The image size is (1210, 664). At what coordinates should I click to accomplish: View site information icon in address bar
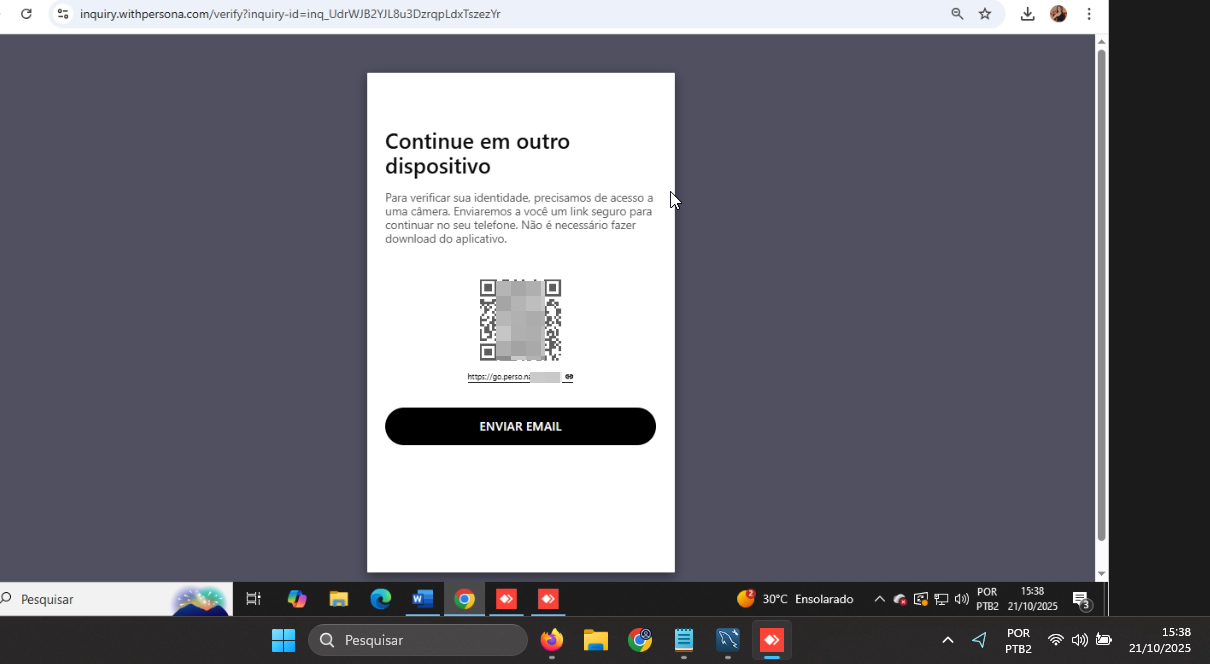pos(62,14)
